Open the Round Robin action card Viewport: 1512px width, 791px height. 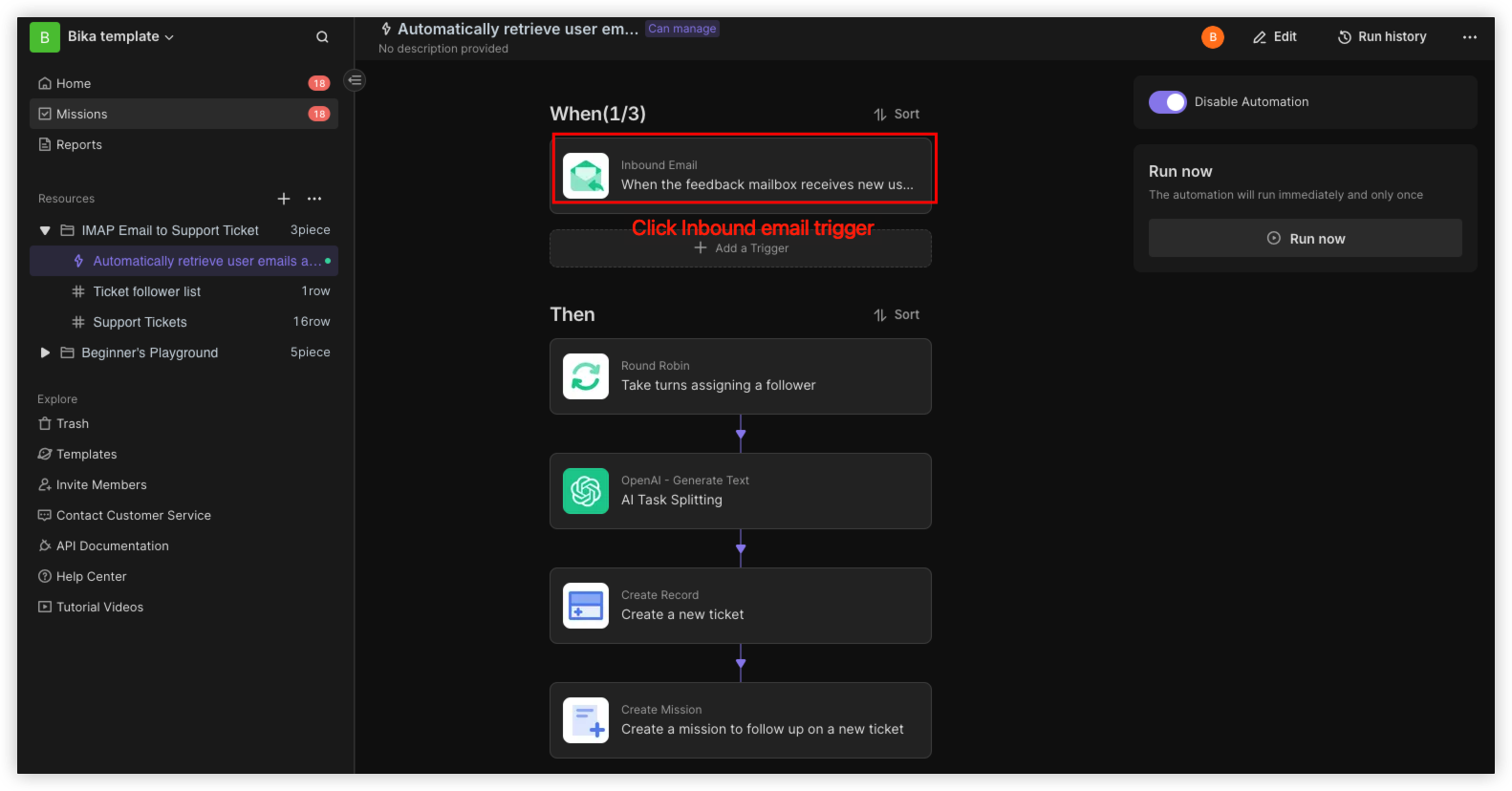tap(741, 376)
